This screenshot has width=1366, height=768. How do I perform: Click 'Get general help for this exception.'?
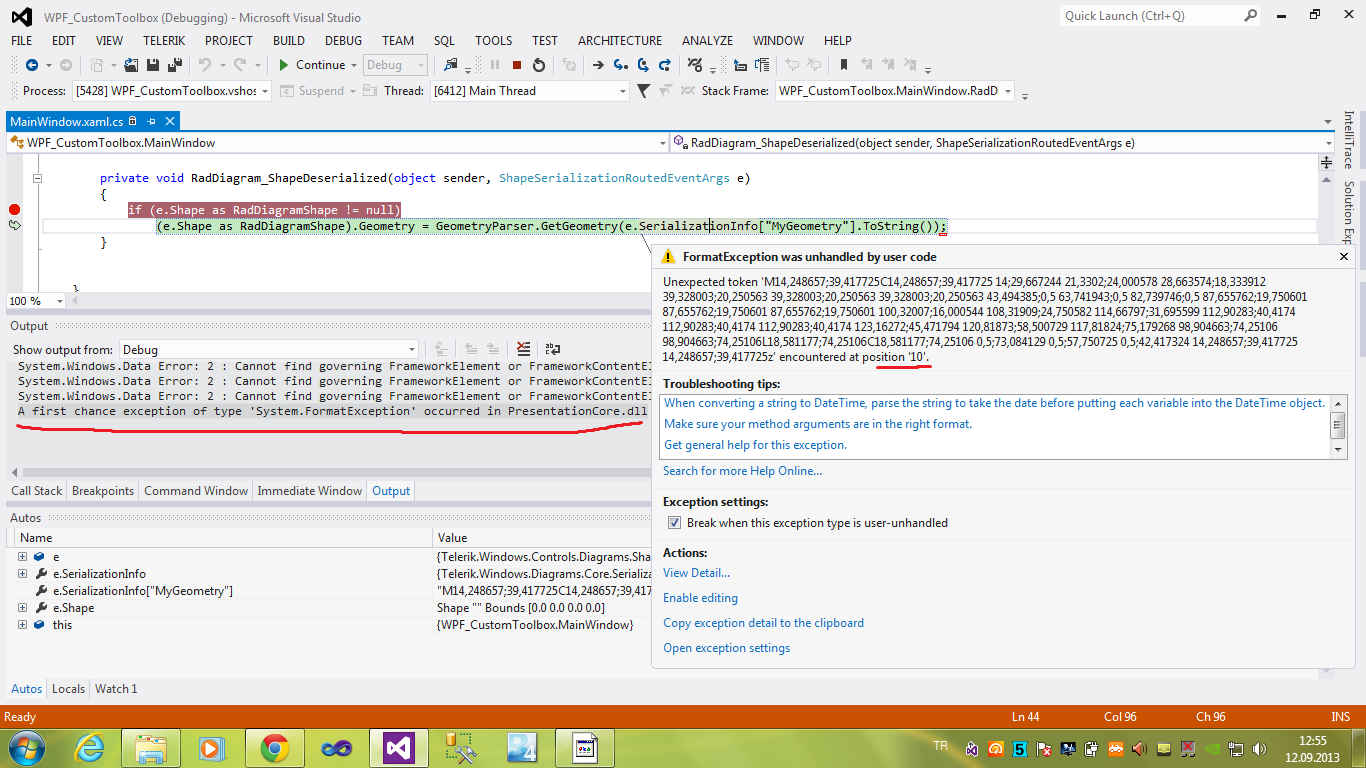755,445
